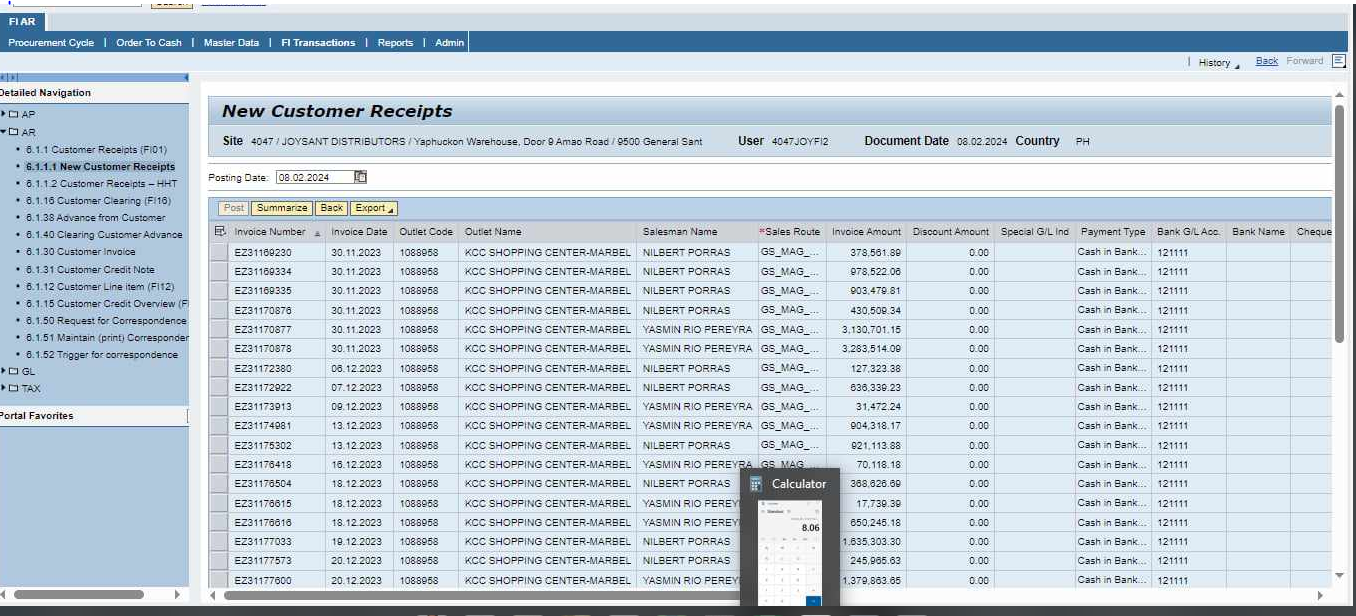The width and height of the screenshot is (1356, 616).
Task: Click the Back navigation link near History
Action: tap(1267, 61)
